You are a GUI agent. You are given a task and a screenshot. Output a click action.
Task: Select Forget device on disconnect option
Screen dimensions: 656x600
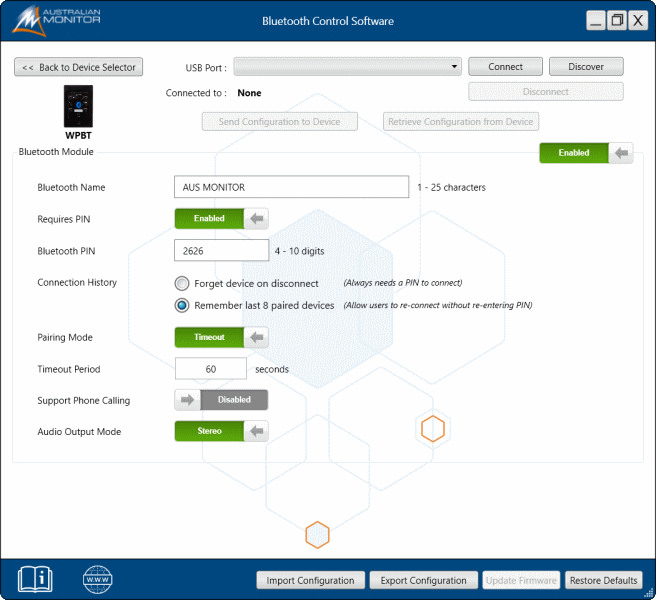[x=182, y=283]
